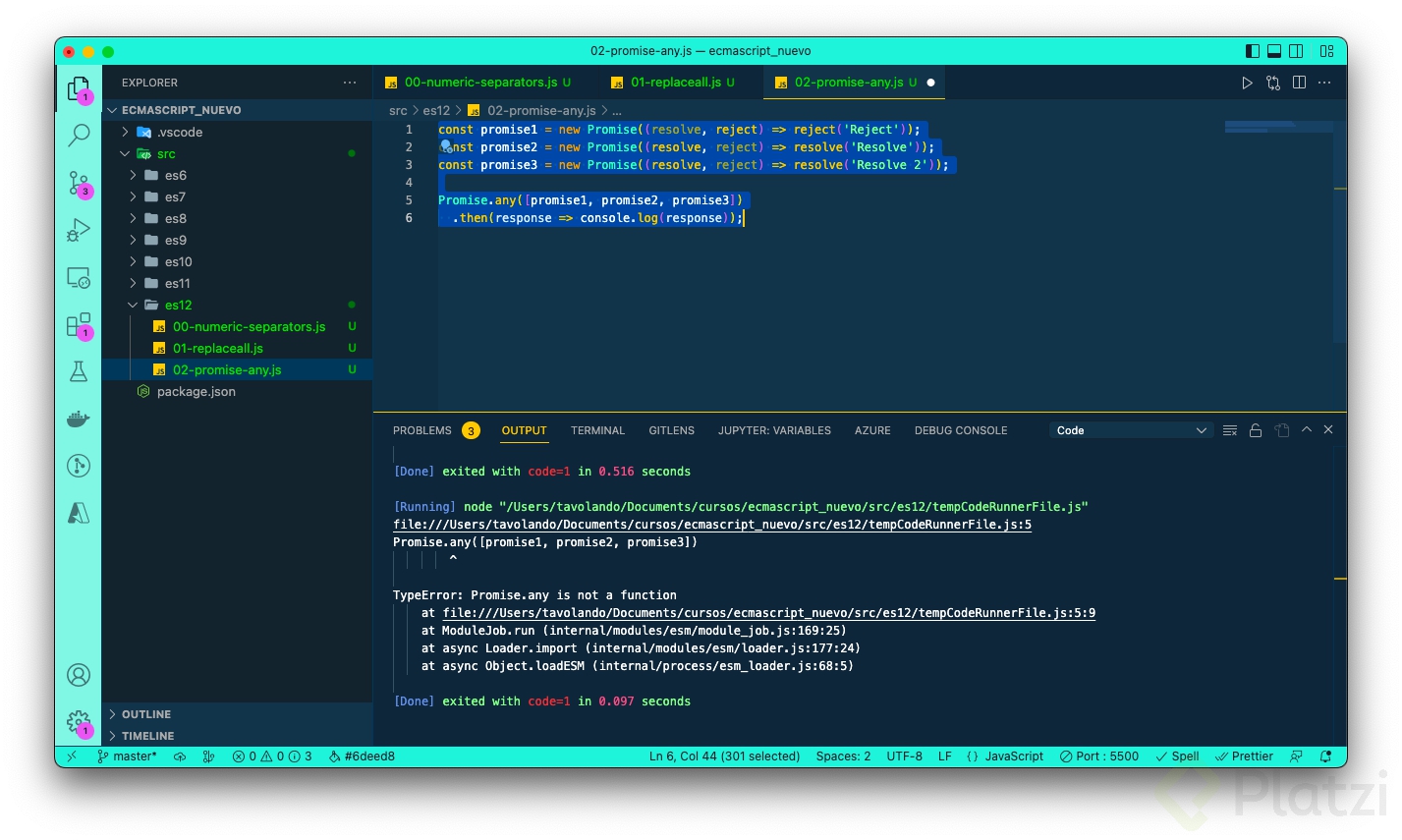1402x840 pixels.
Task: Change the UTF-8 file encoding
Action: (x=904, y=756)
